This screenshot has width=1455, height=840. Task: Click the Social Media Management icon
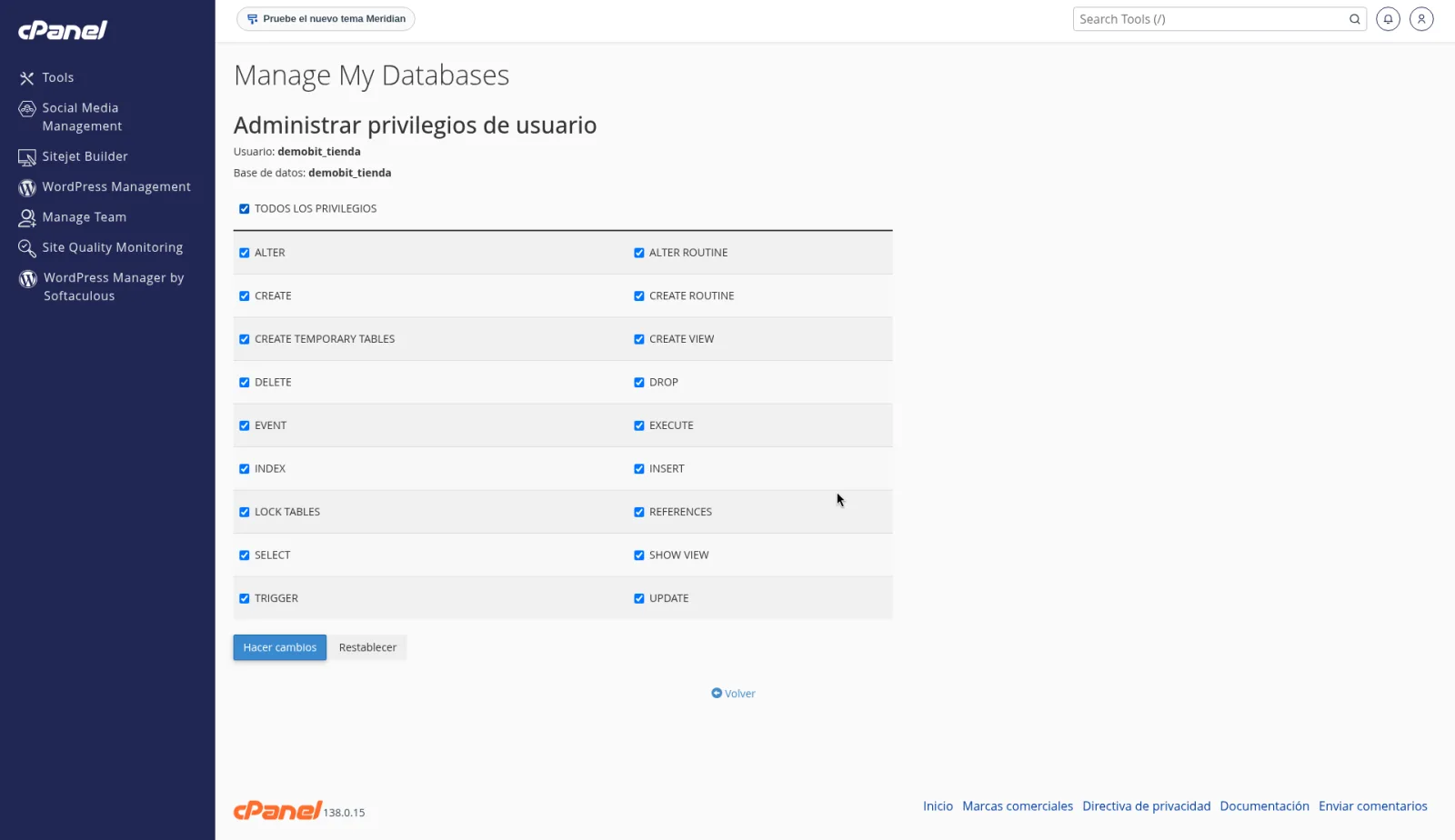27,109
